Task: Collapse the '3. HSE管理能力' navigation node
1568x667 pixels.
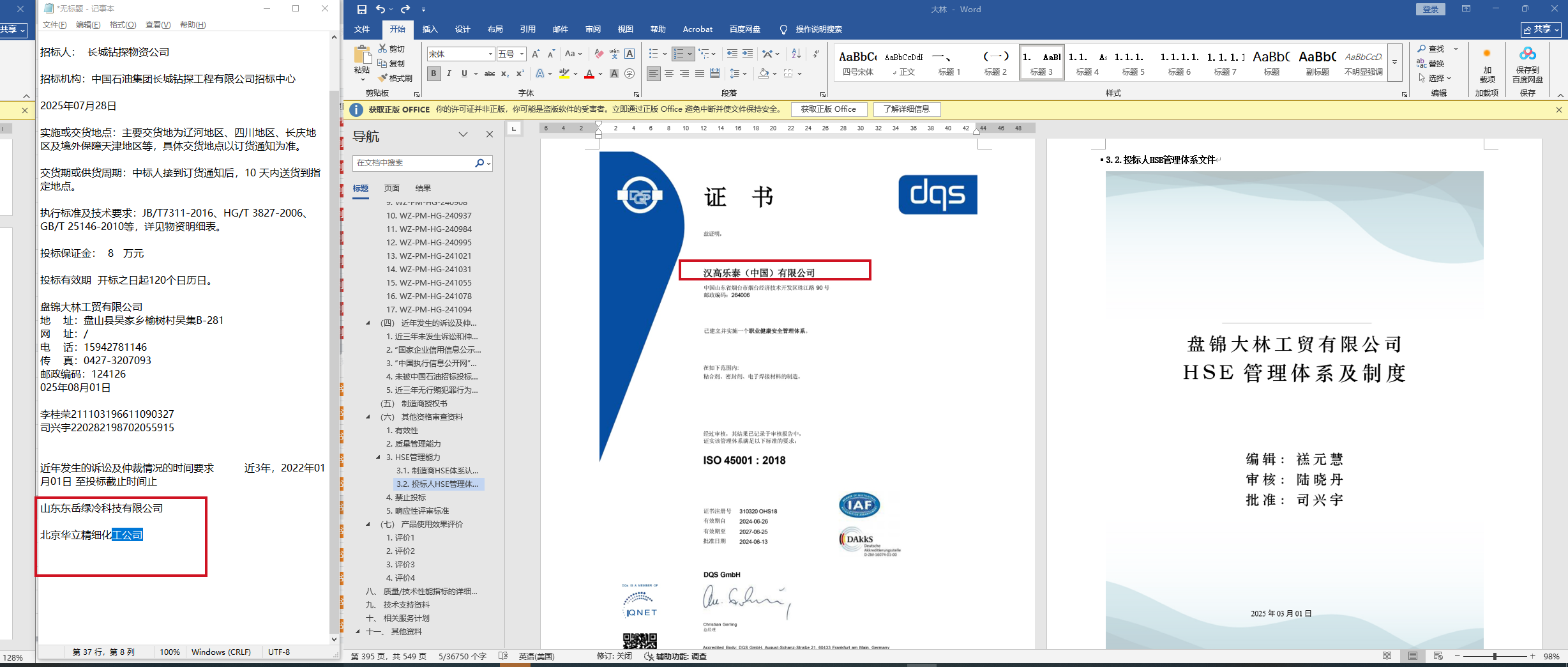Action: (x=378, y=457)
